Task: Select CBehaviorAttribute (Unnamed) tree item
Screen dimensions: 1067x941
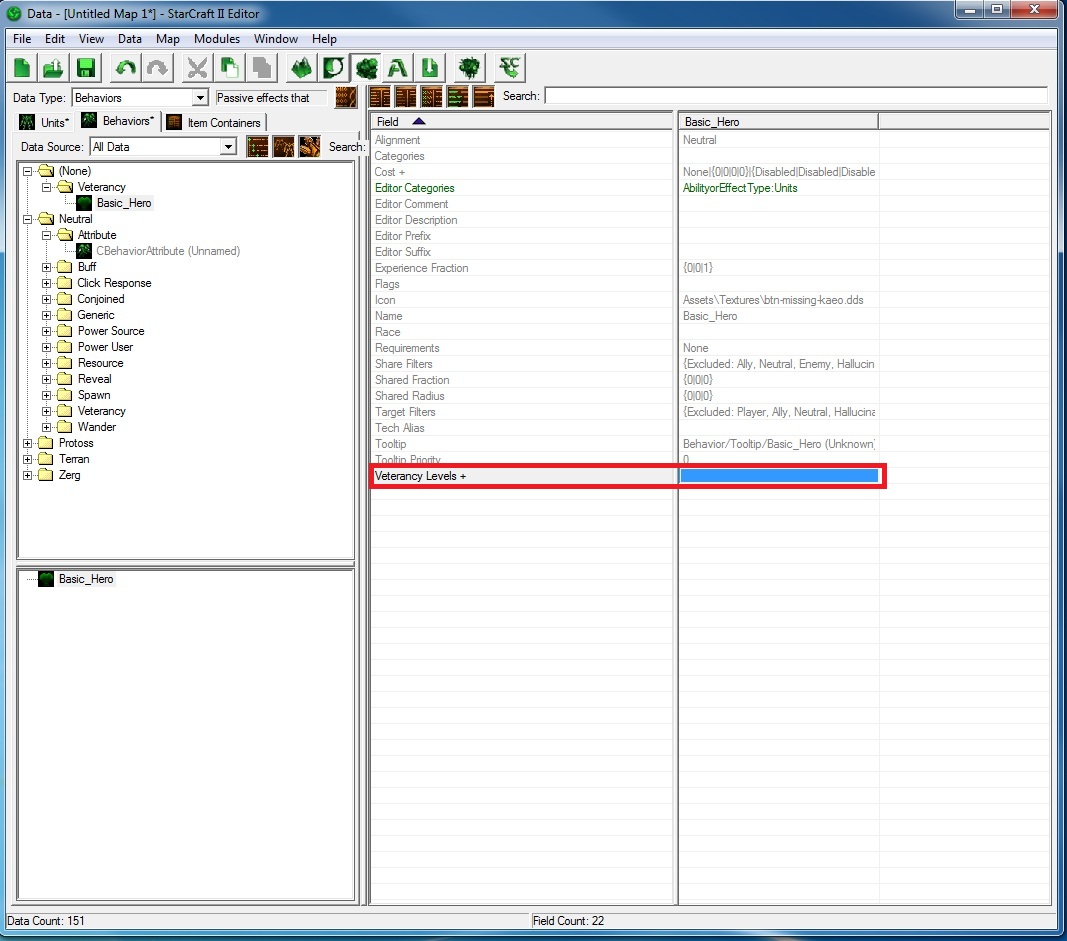Action: 168,251
